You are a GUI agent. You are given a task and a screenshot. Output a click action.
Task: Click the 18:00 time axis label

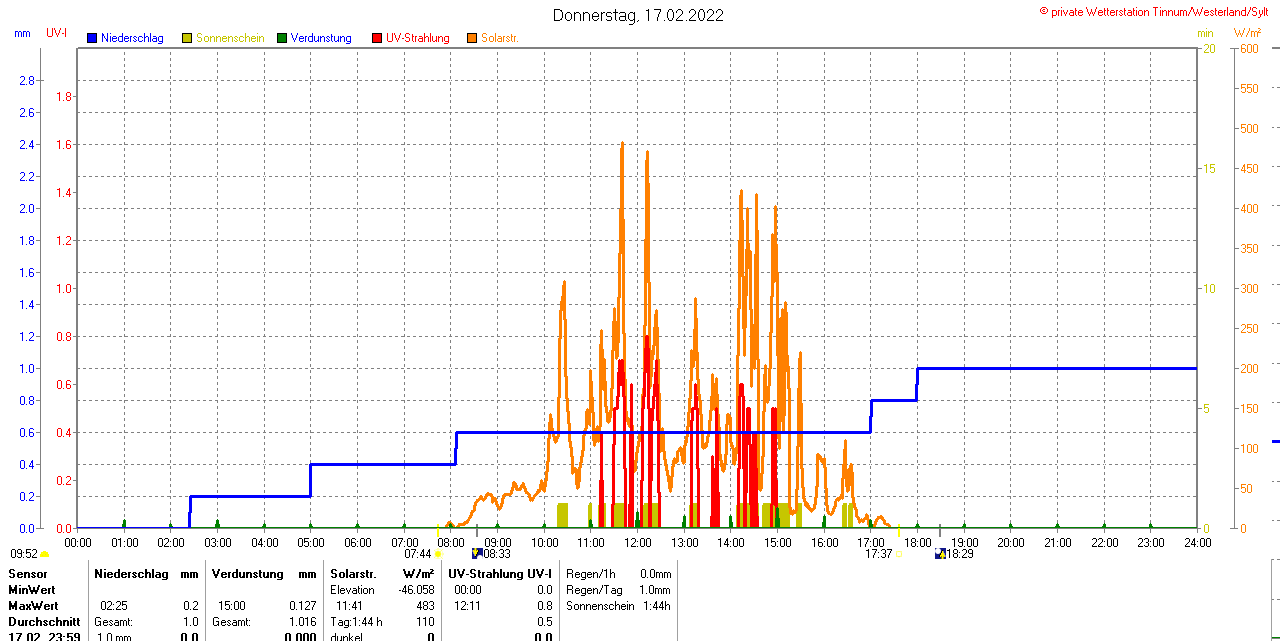click(x=917, y=543)
